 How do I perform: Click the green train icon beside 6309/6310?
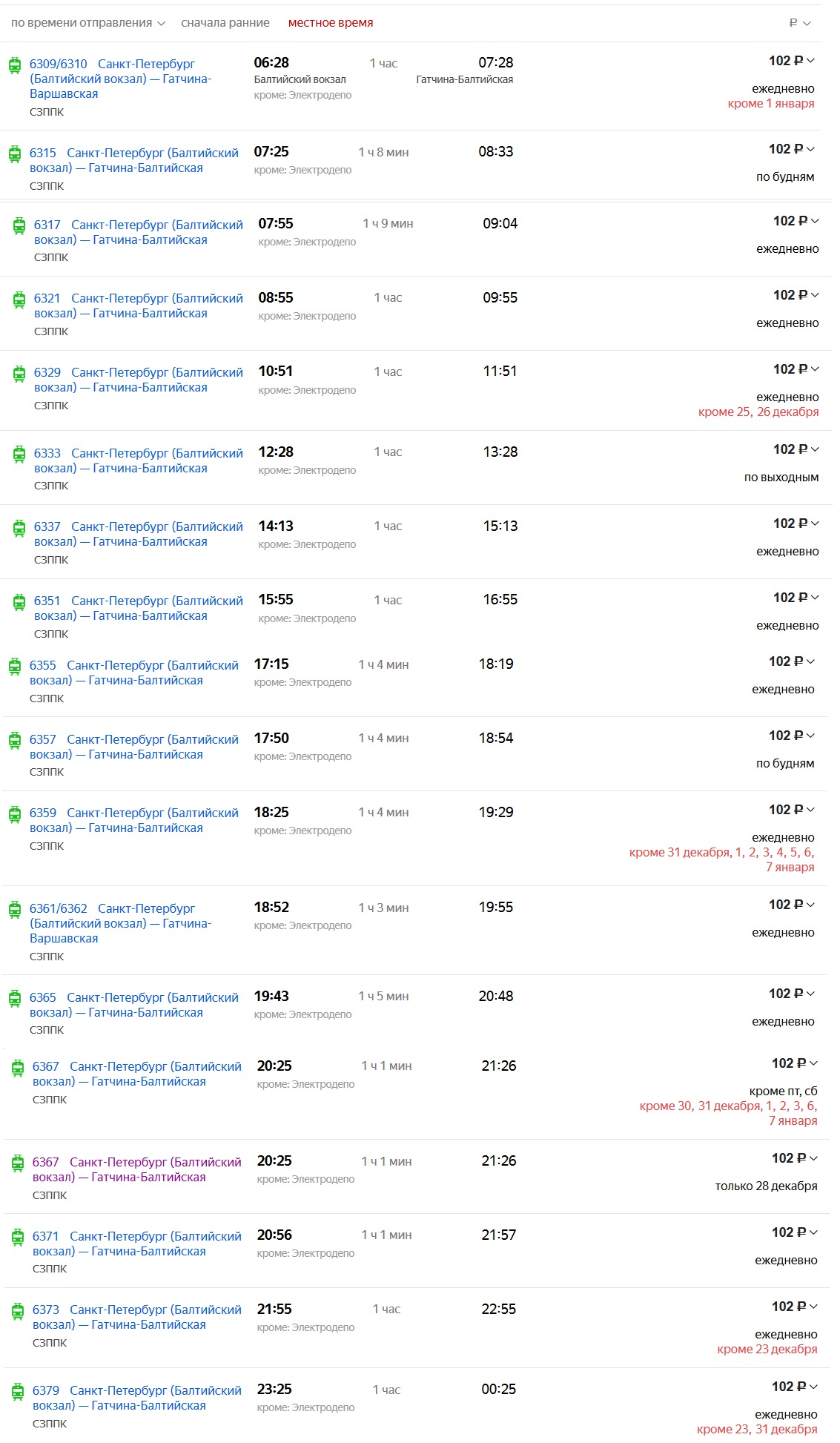pos(15,65)
